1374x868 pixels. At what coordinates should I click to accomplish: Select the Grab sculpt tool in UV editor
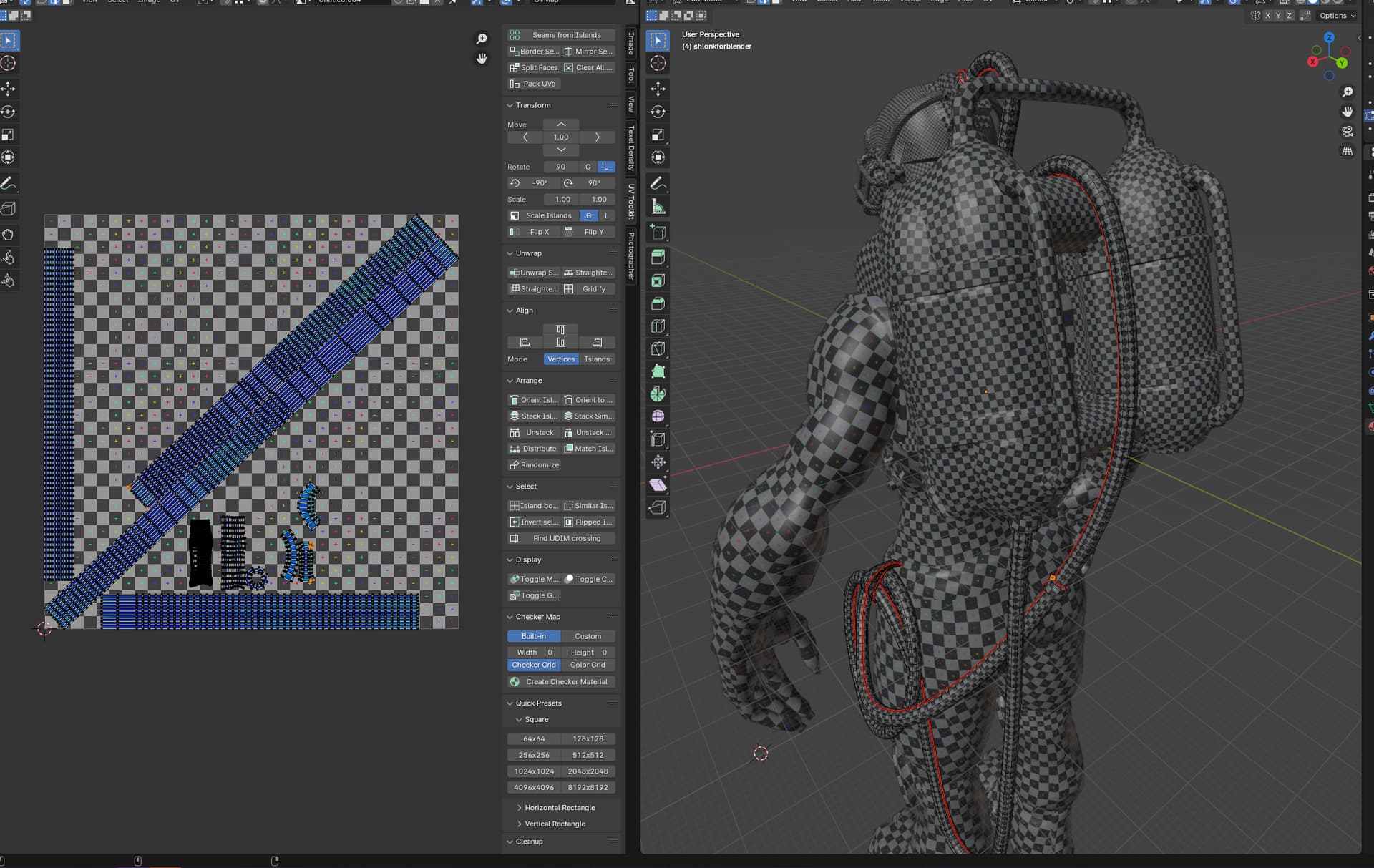tap(9, 235)
